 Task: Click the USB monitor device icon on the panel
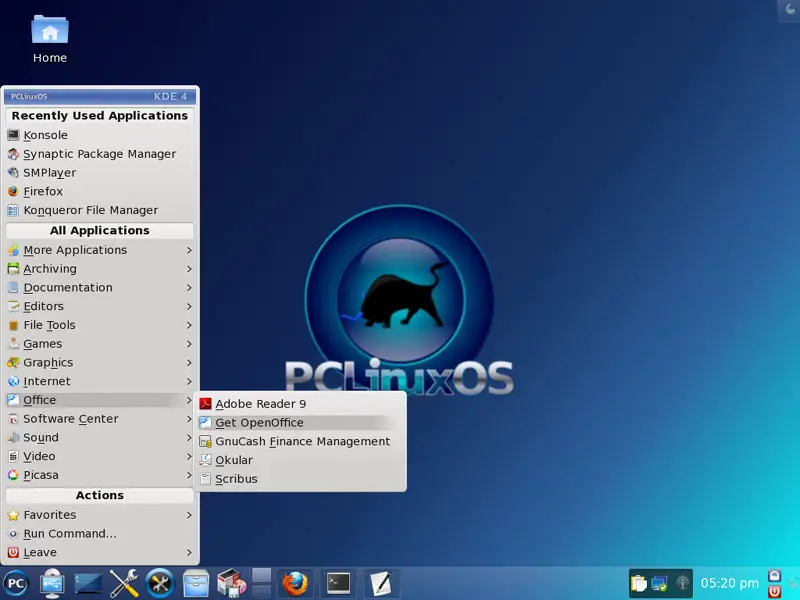click(52, 583)
